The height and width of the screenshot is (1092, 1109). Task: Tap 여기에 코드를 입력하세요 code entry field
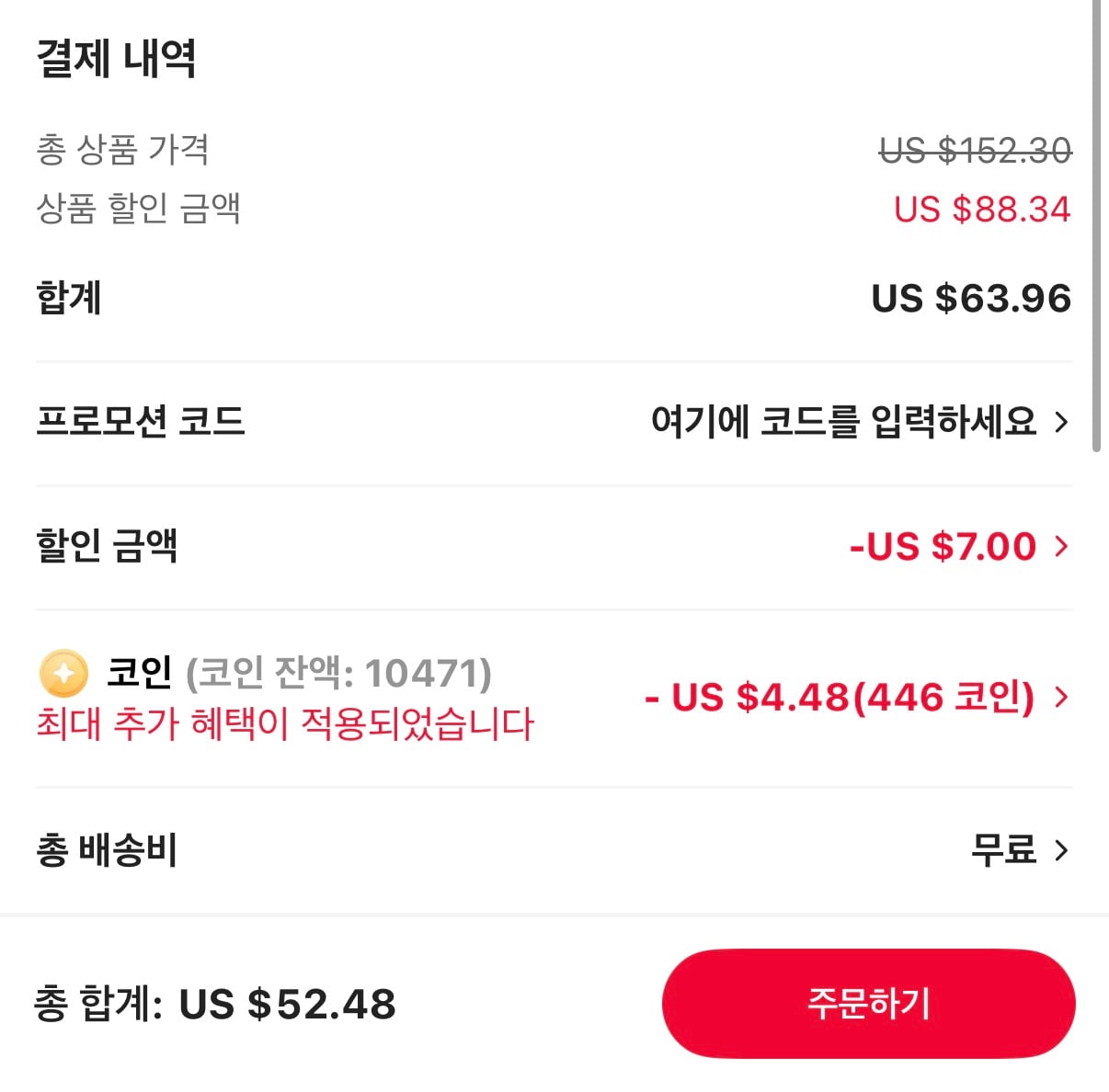[x=843, y=422]
